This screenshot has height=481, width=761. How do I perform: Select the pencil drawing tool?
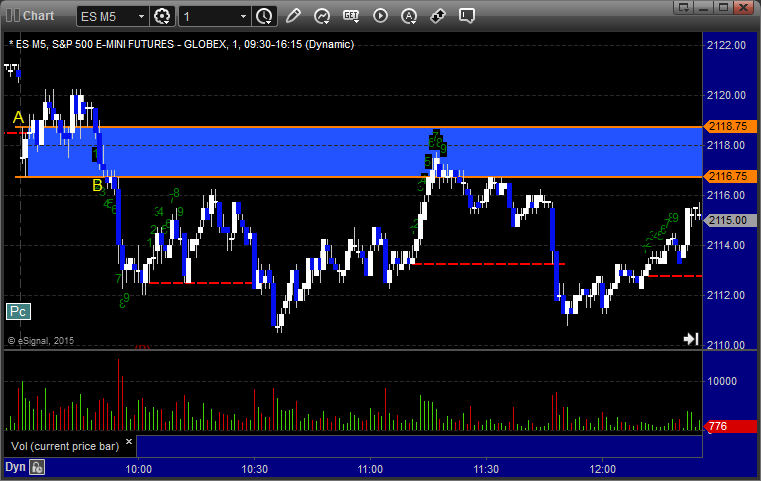pyautogui.click(x=293, y=16)
